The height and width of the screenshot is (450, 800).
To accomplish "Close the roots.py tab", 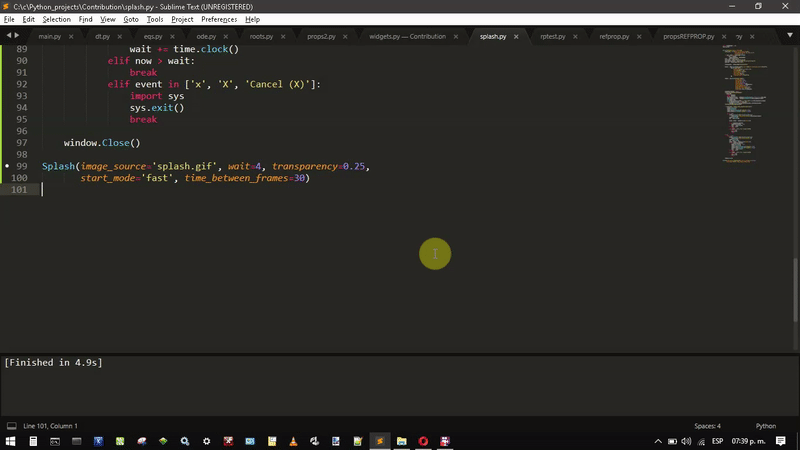I will [x=283, y=37].
